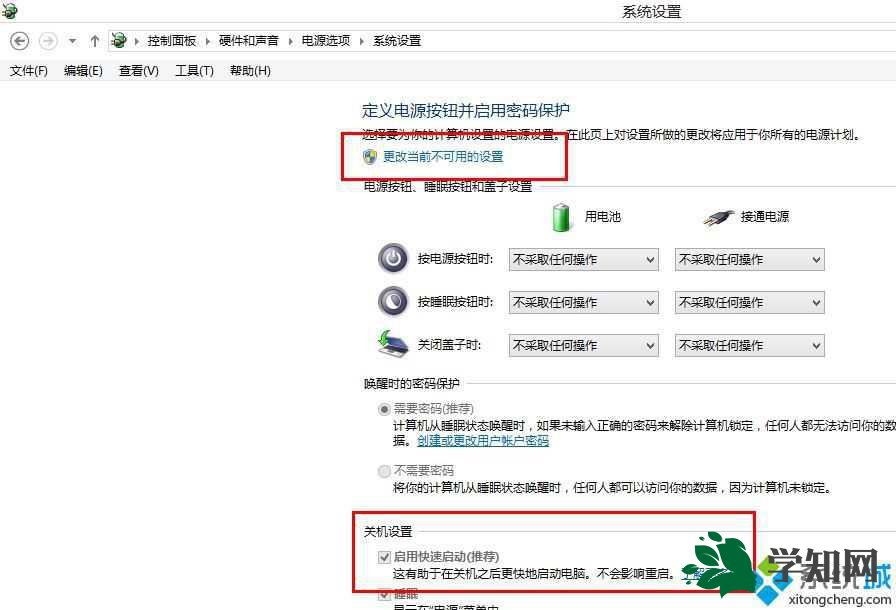Select the 不需要密码 radio button

[384, 471]
